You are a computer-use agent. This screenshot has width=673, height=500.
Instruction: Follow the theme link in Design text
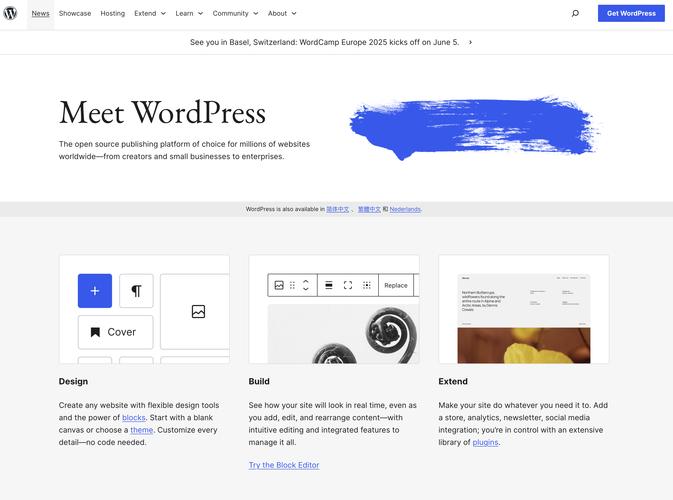[x=142, y=430]
